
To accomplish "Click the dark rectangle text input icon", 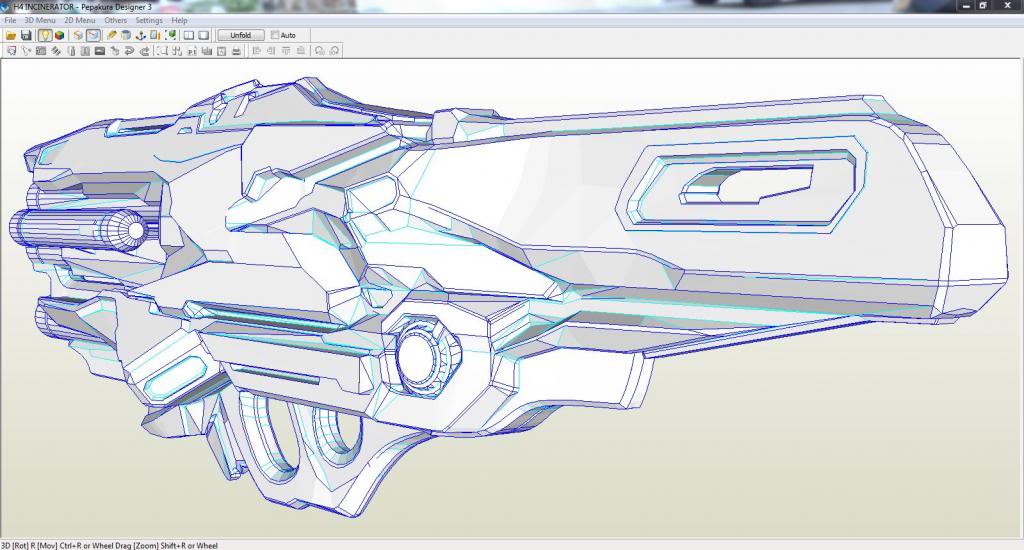I will tap(100, 51).
